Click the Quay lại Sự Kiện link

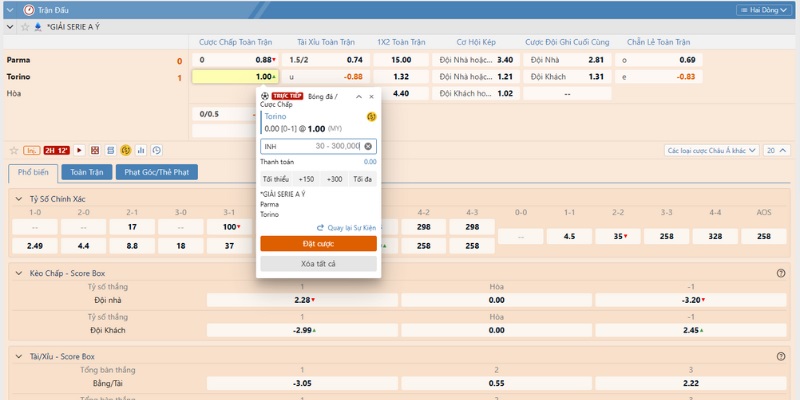tap(346, 227)
